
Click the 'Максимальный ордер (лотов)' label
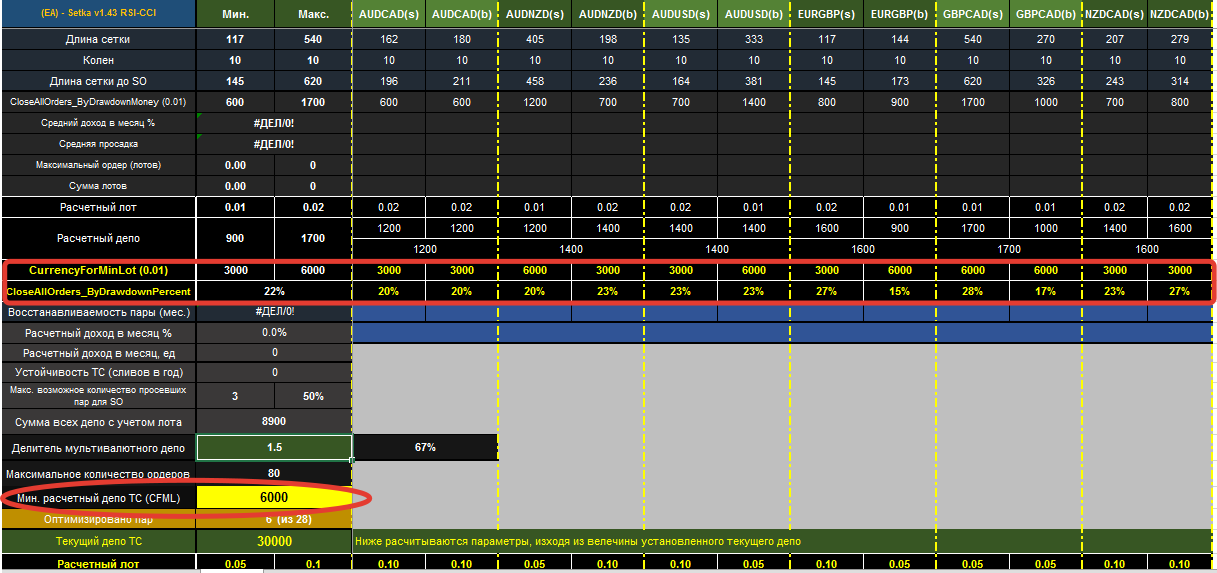tap(98, 165)
